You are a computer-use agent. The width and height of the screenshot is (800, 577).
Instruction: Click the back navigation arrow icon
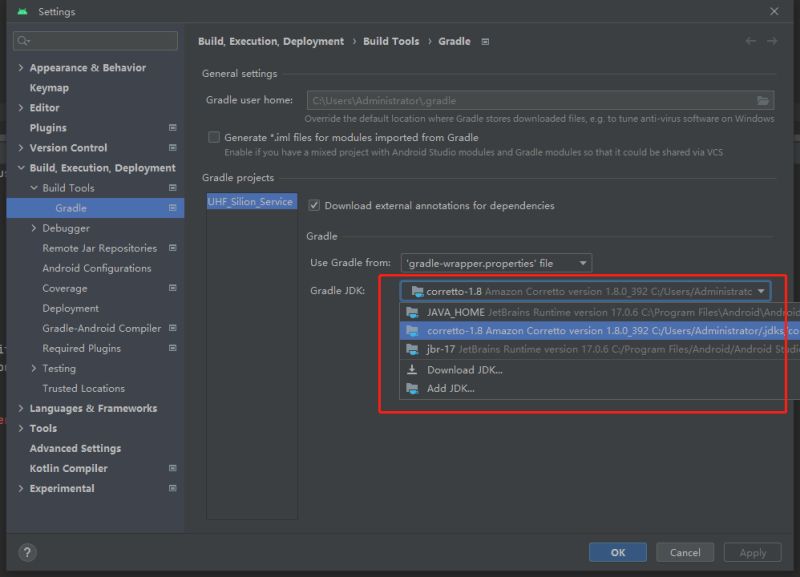[751, 41]
